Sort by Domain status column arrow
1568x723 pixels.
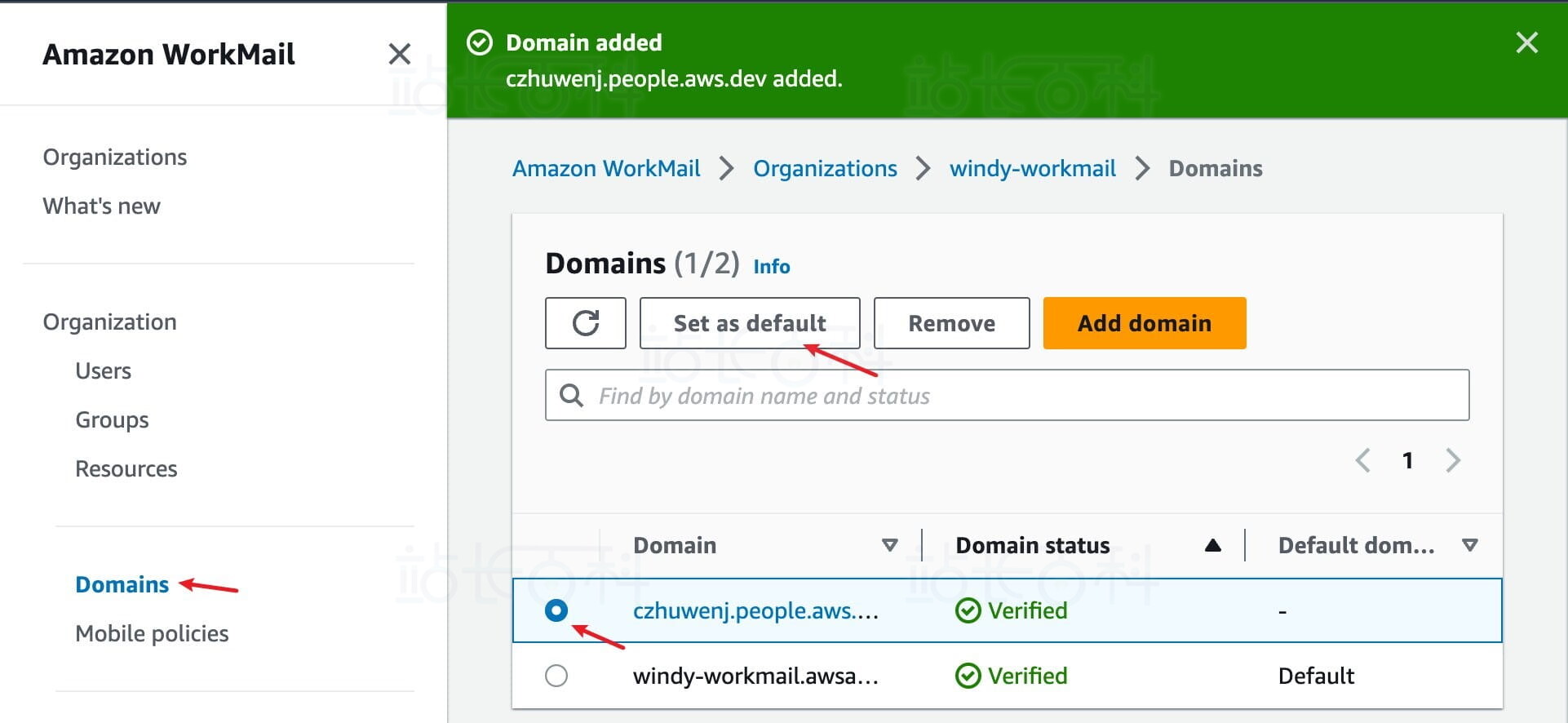pyautogui.click(x=1212, y=545)
